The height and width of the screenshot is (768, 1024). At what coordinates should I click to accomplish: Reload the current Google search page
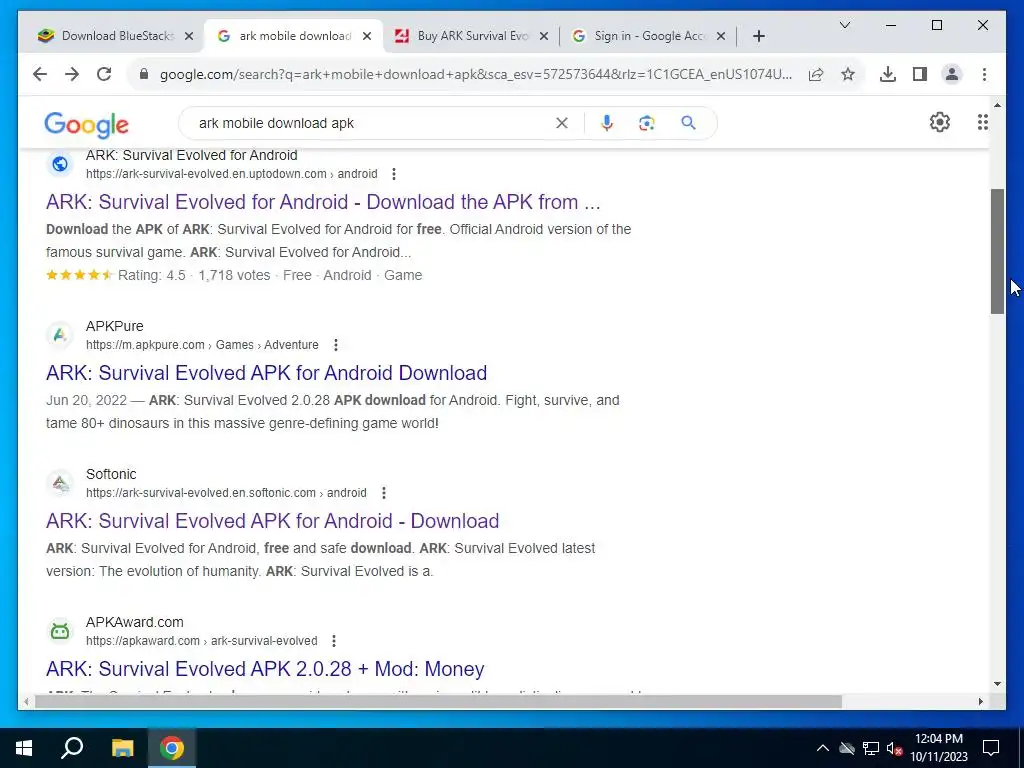[x=104, y=74]
